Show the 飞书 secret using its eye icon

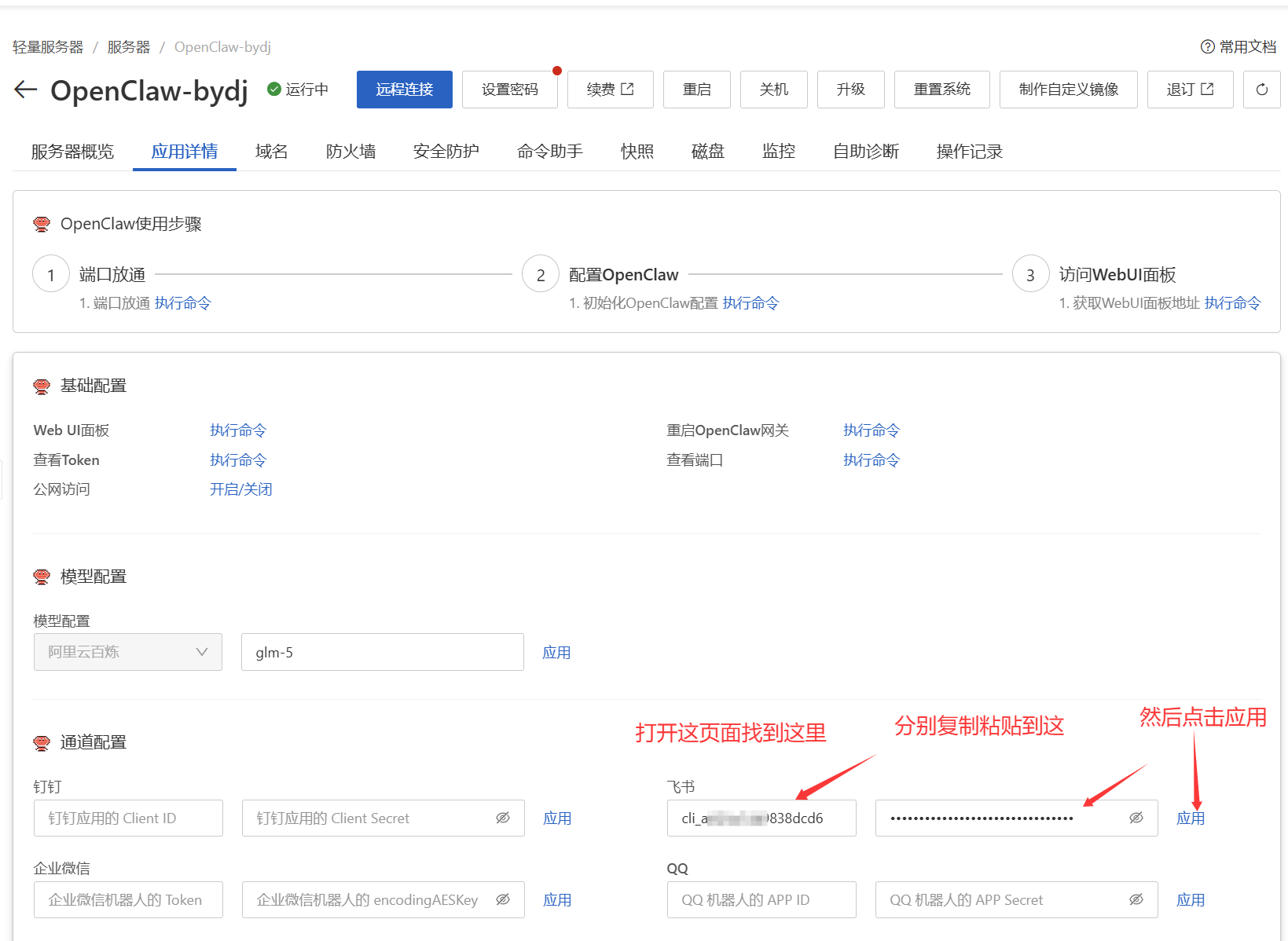point(1136,818)
